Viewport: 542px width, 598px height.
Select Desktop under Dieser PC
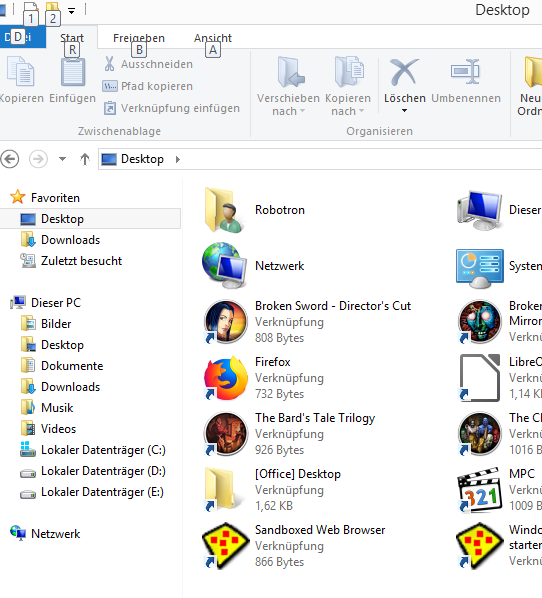(62, 344)
